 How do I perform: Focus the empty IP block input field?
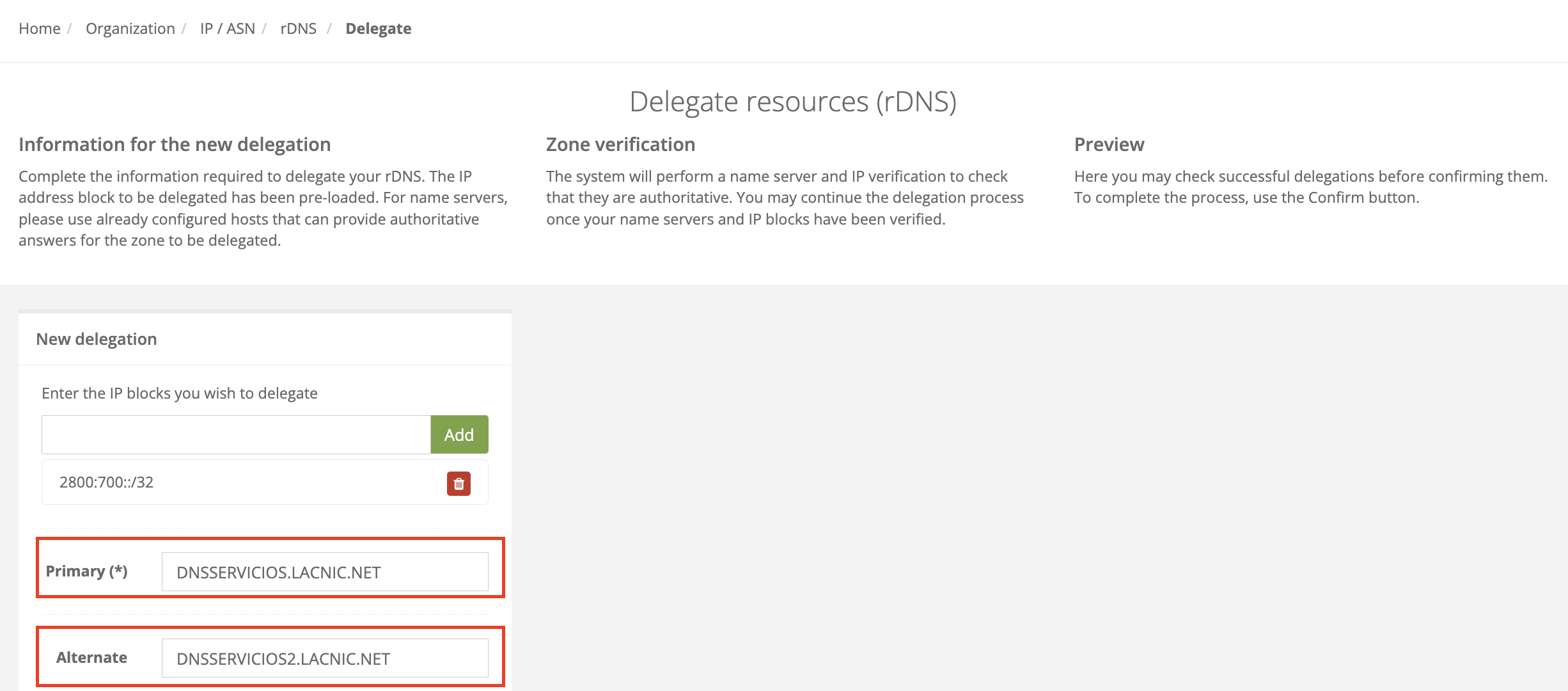tap(236, 435)
